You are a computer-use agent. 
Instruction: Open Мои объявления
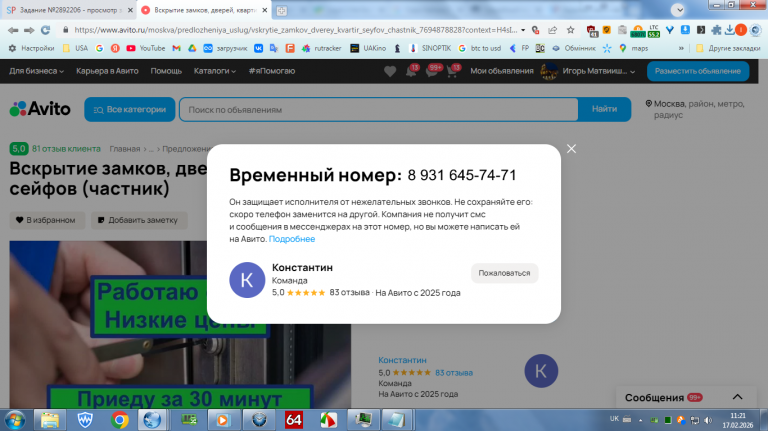point(502,71)
